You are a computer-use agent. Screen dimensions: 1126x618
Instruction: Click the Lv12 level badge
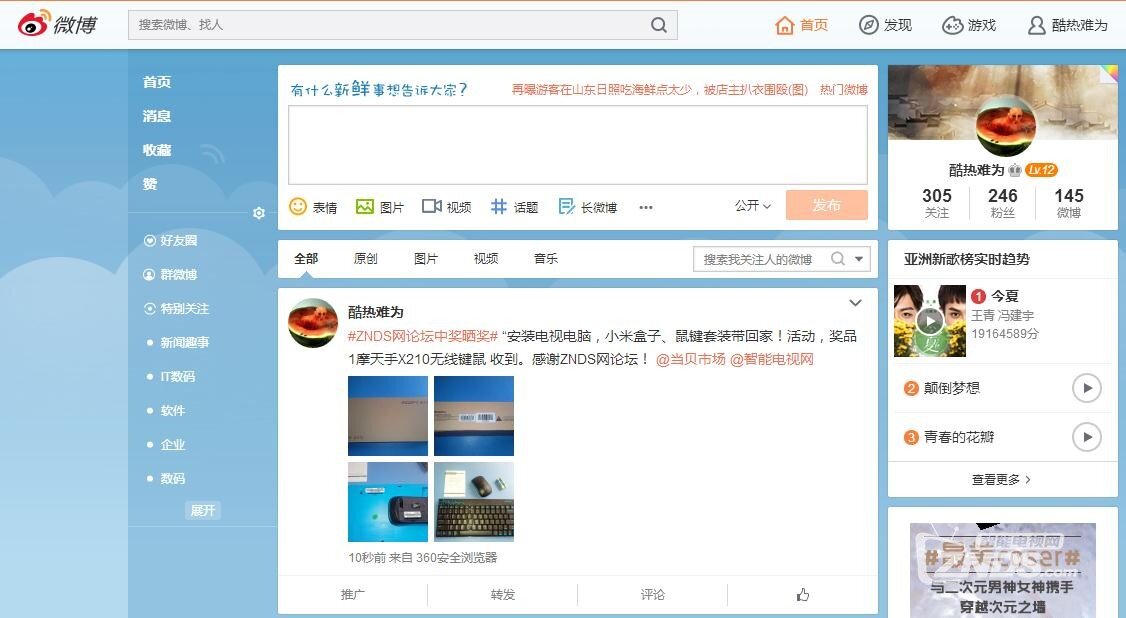pos(1041,170)
